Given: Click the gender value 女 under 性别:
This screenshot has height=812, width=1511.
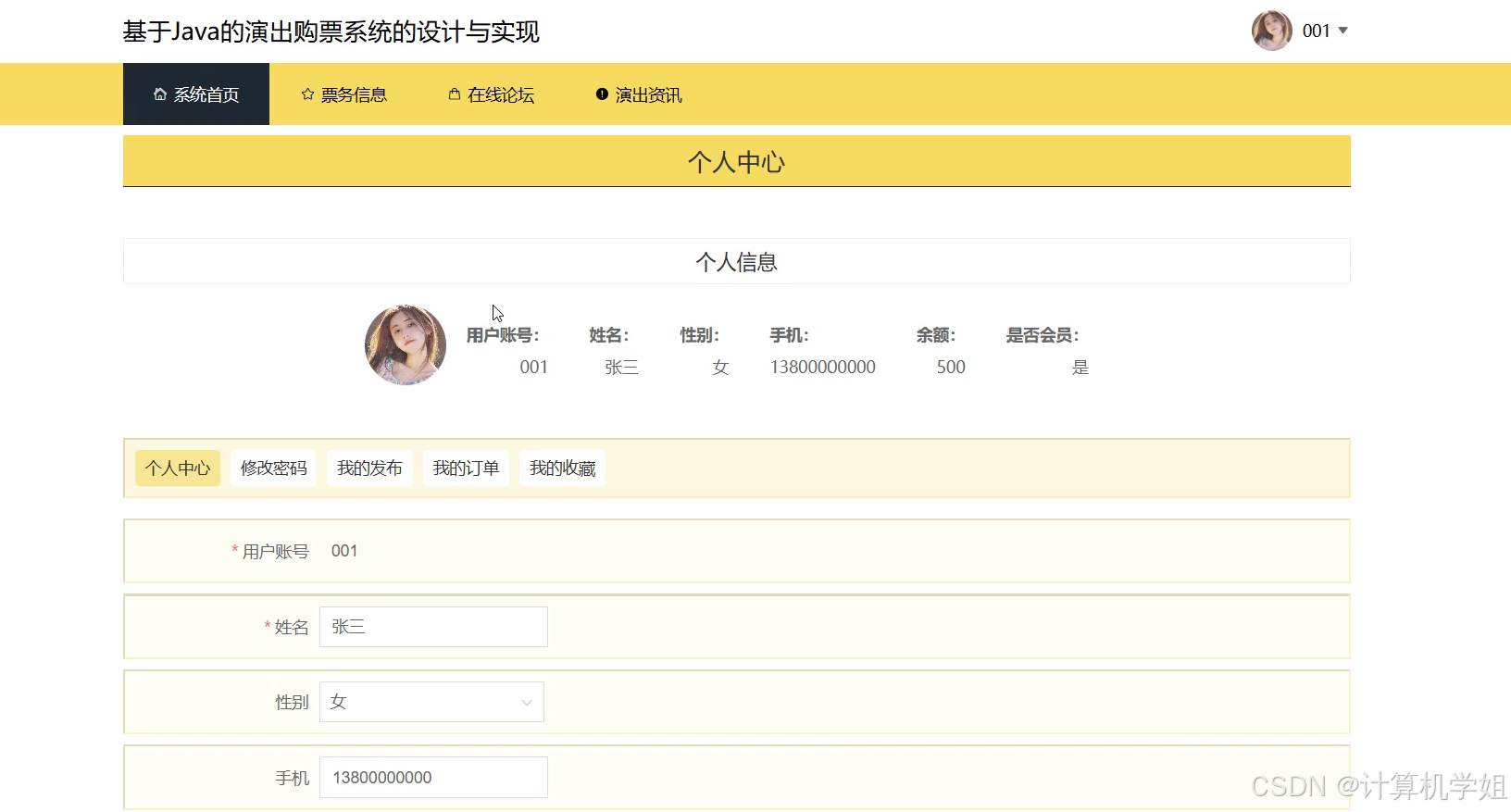Looking at the screenshot, I should (x=720, y=367).
